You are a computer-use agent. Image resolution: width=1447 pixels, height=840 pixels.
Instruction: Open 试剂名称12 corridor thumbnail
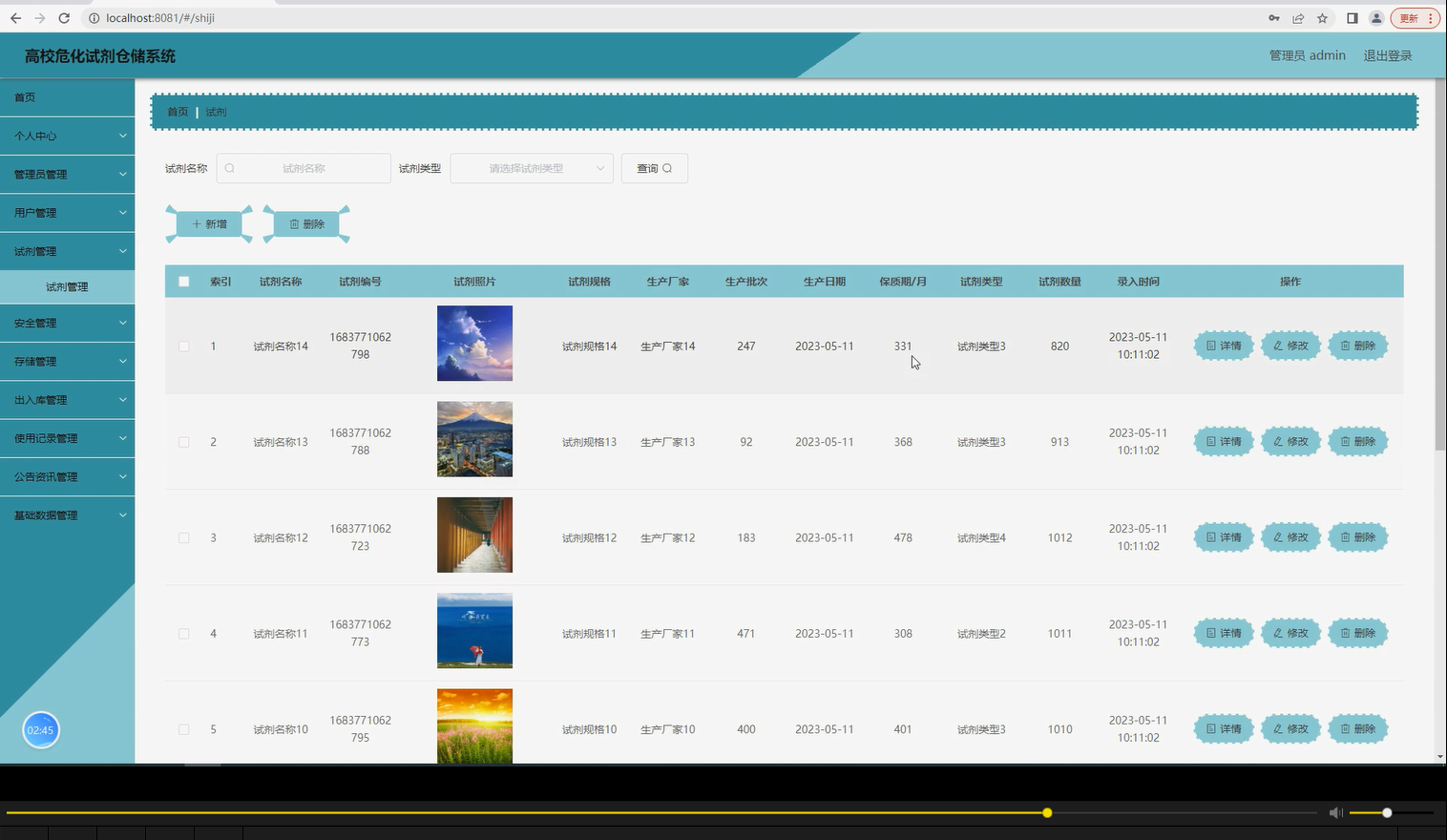474,535
